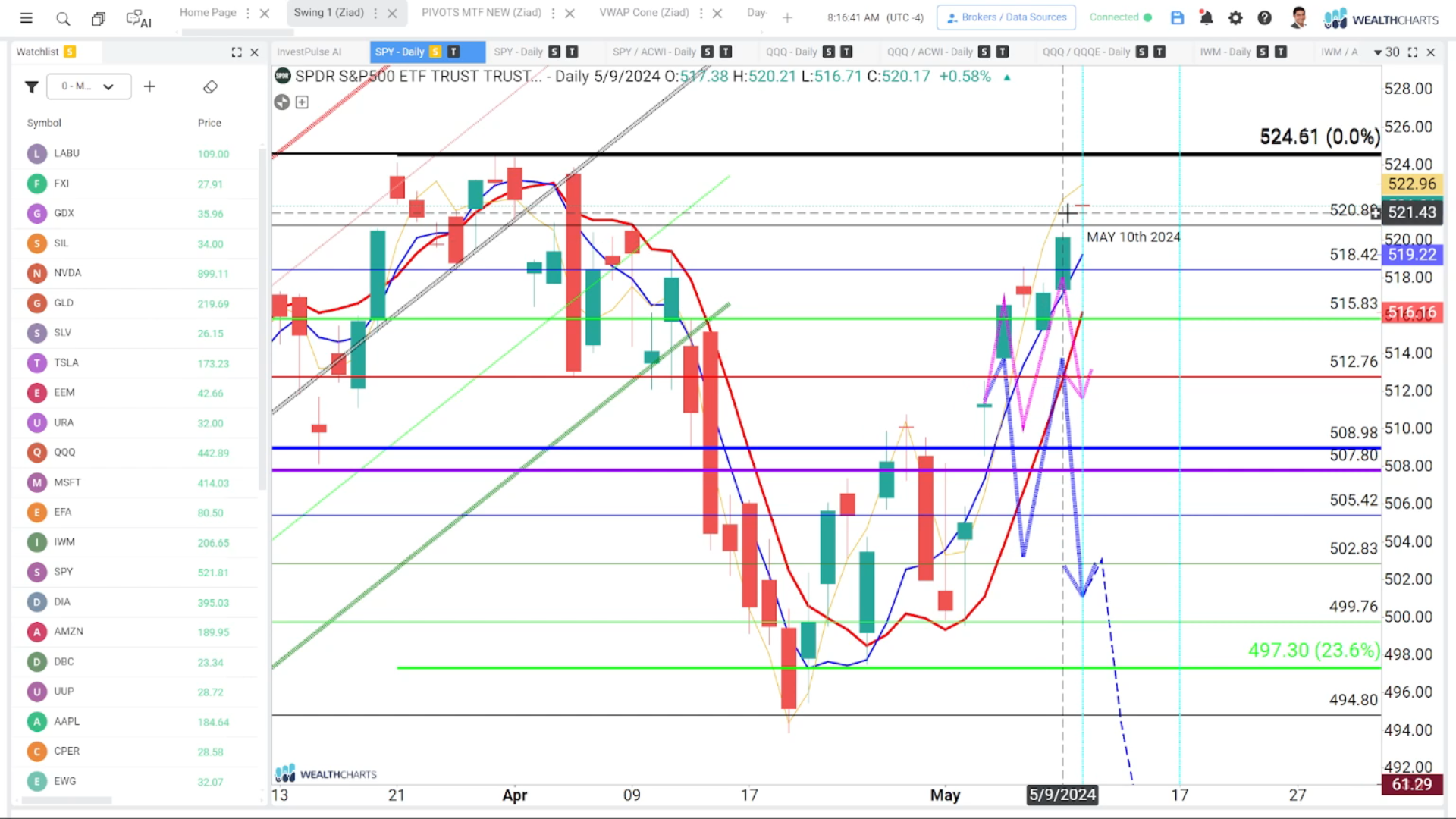This screenshot has height=819, width=1456.
Task: Save the workspace with the disk icon
Action: (x=1177, y=17)
